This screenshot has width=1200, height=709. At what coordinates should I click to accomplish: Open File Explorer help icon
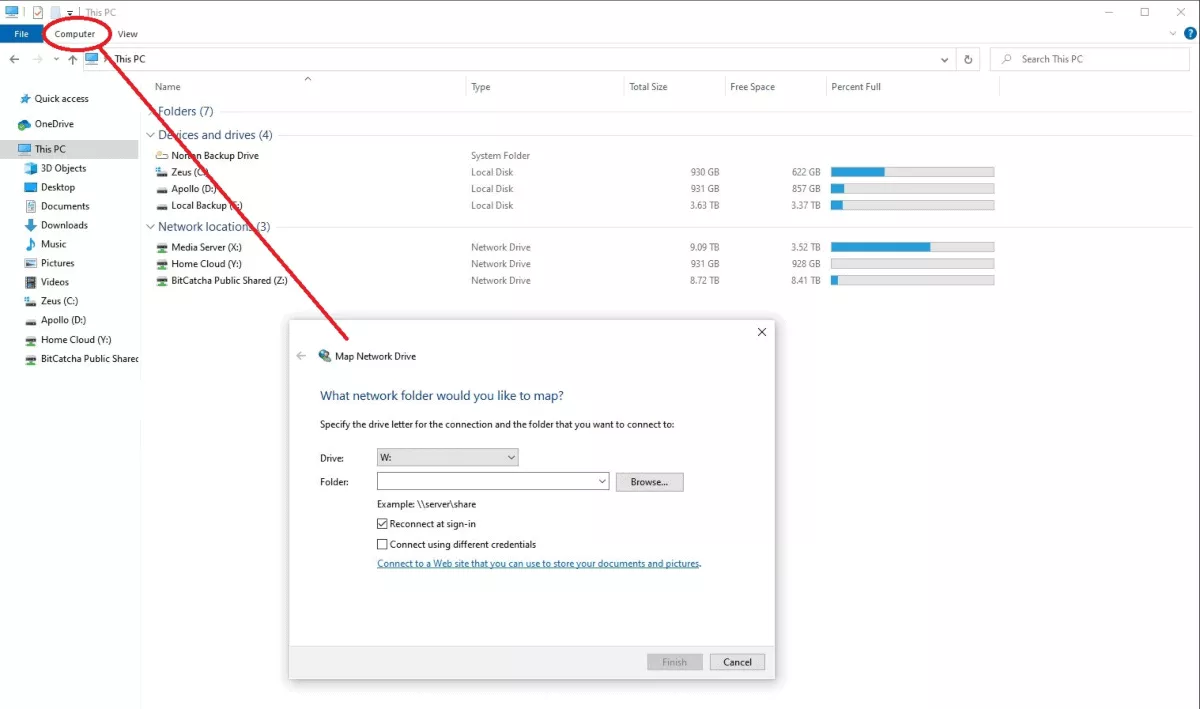[x=1190, y=34]
